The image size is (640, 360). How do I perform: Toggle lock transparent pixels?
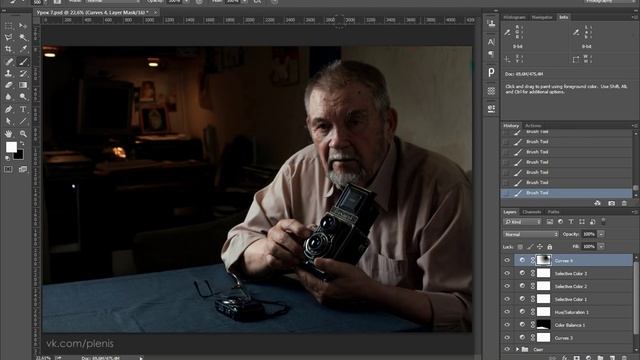coord(520,247)
